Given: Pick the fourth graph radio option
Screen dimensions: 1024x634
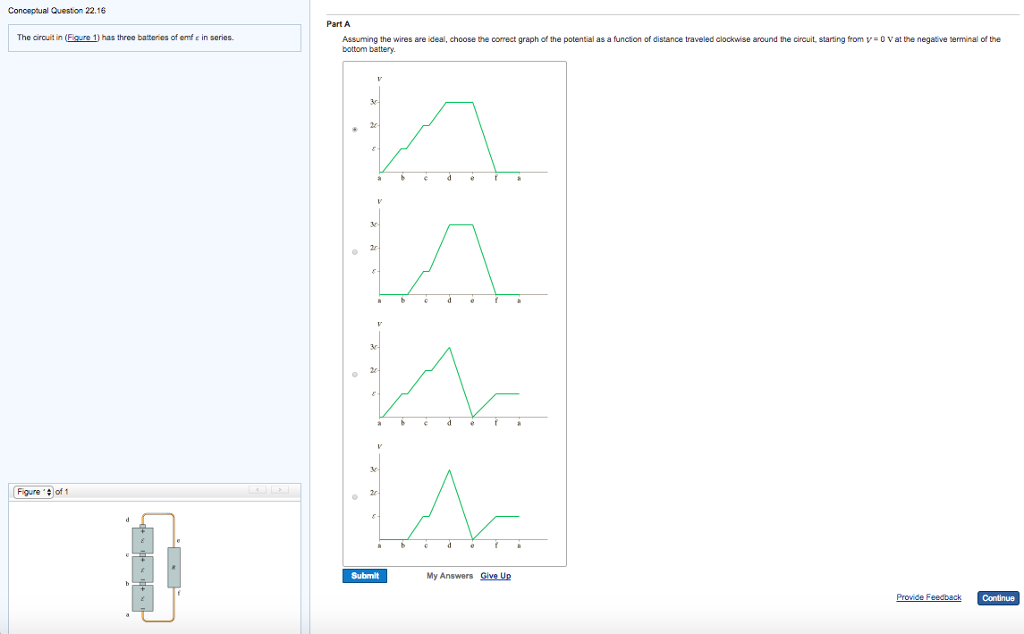Looking at the screenshot, I should (x=355, y=497).
